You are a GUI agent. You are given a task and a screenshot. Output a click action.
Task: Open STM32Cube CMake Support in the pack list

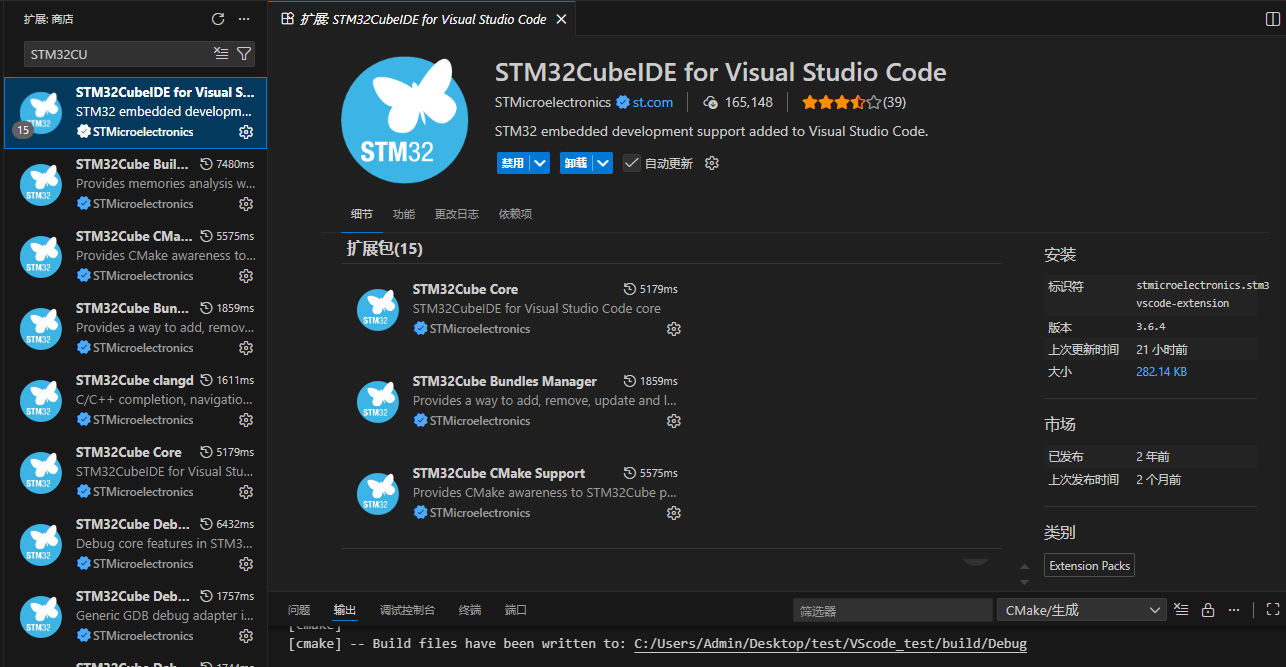499,473
